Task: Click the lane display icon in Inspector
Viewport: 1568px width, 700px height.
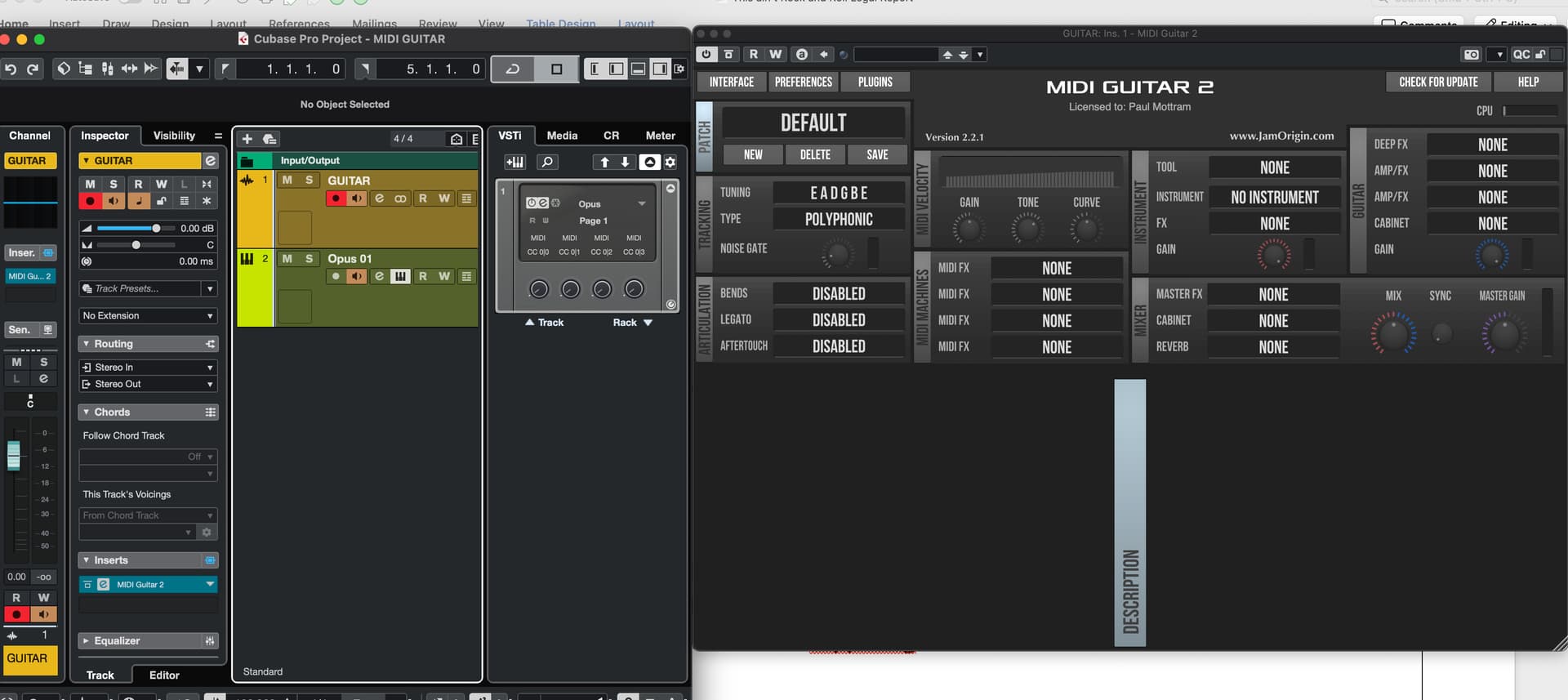Action: coord(185,201)
